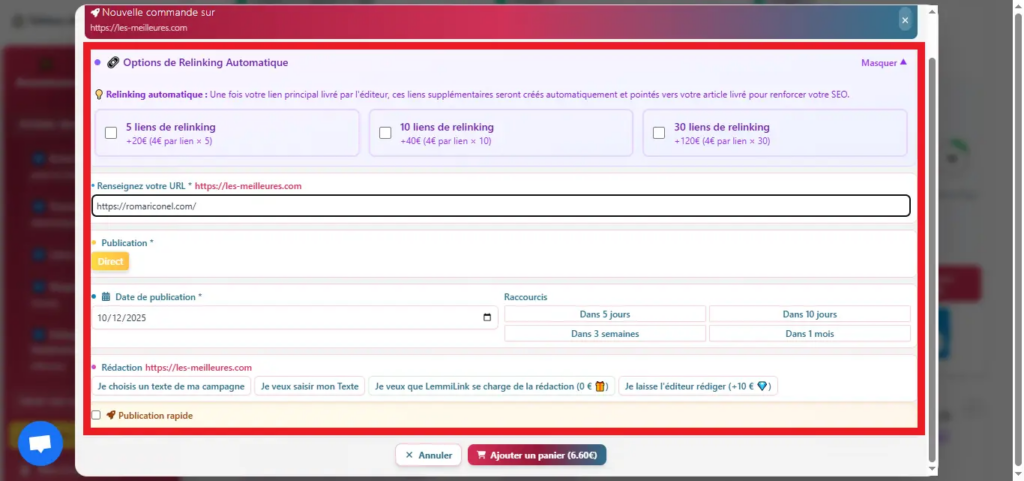
Task: Click the Options de Relinking Automatique heading
Action: coord(206,63)
